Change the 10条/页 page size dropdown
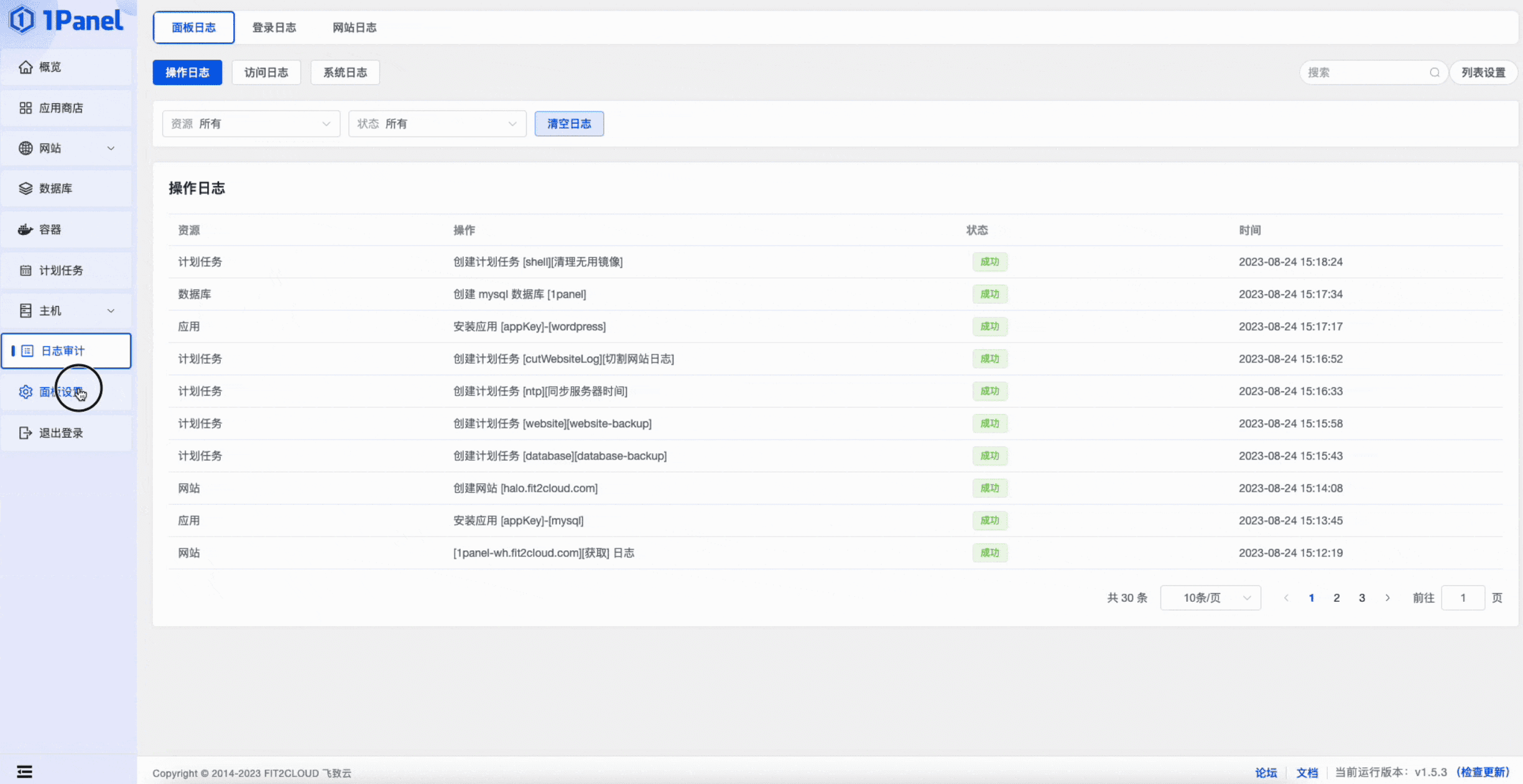 [1210, 597]
